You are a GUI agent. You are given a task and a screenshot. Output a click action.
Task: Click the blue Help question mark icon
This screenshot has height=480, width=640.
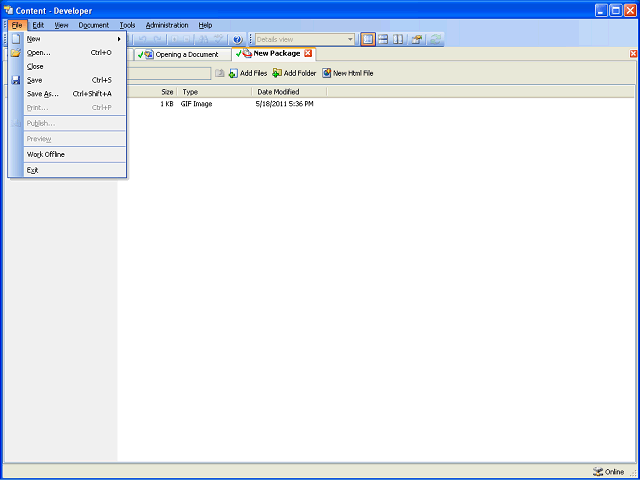238,40
